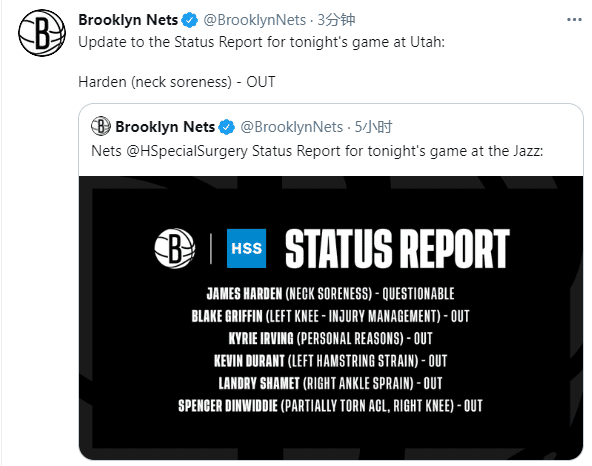Viewport: 592px width, 466px height.
Task: Click the Nets logo in the status report image
Action: pos(174,248)
